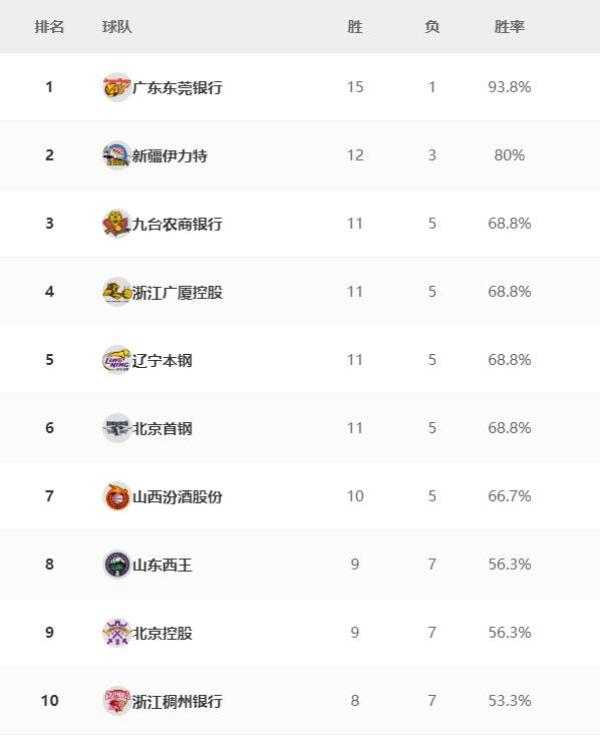Sort by the 胜率 column header
The height and width of the screenshot is (737, 600).
click(x=509, y=27)
